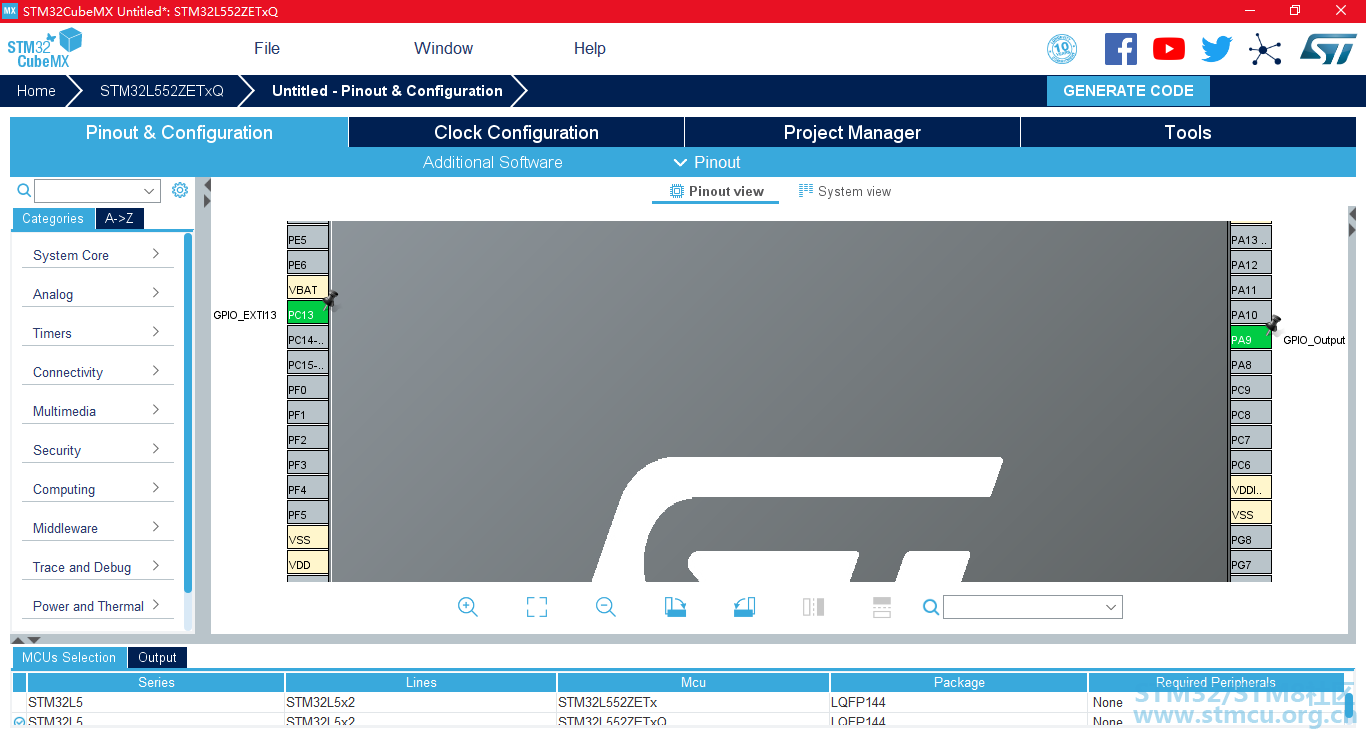Open the ST YouTube channel icon

pyautogui.click(x=1169, y=49)
